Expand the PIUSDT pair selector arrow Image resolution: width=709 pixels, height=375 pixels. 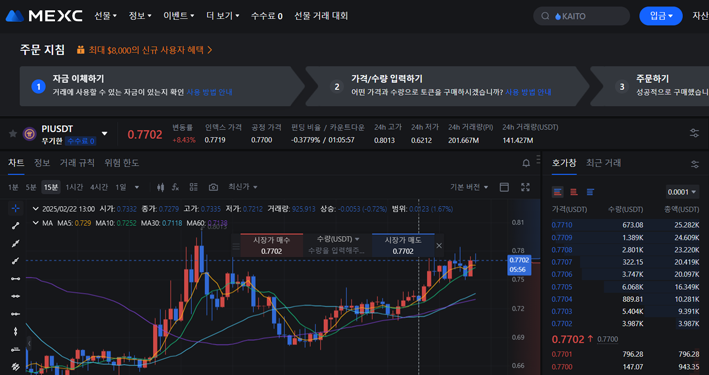104,133
